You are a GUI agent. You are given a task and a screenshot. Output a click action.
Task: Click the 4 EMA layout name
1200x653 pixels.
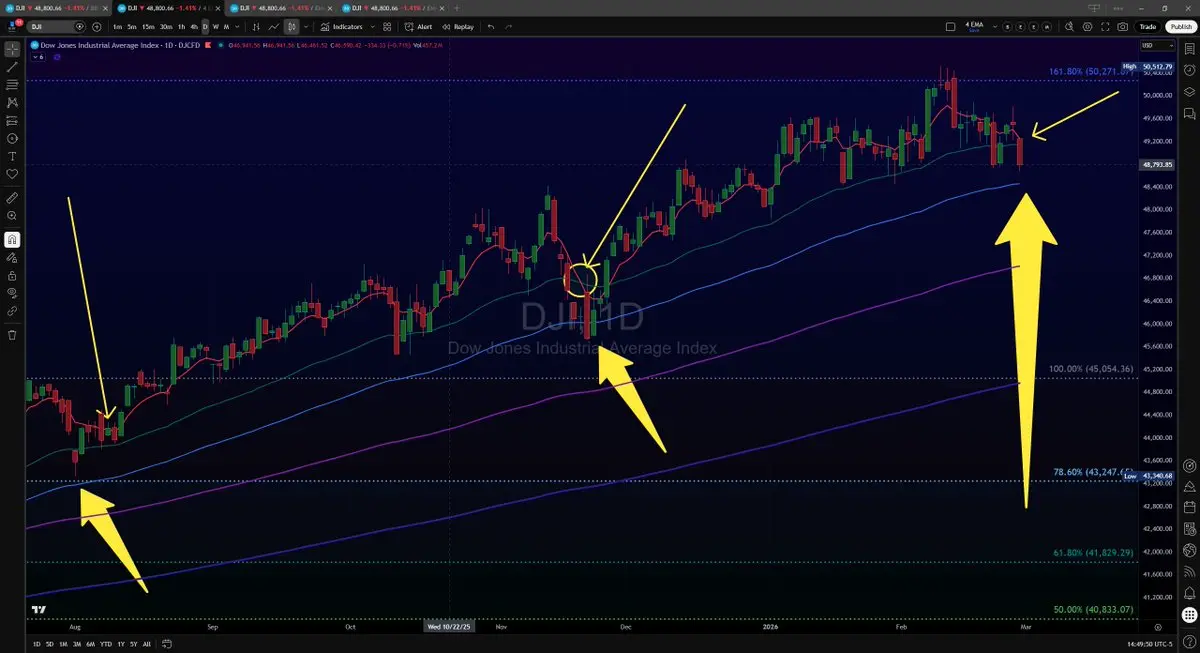974,25
